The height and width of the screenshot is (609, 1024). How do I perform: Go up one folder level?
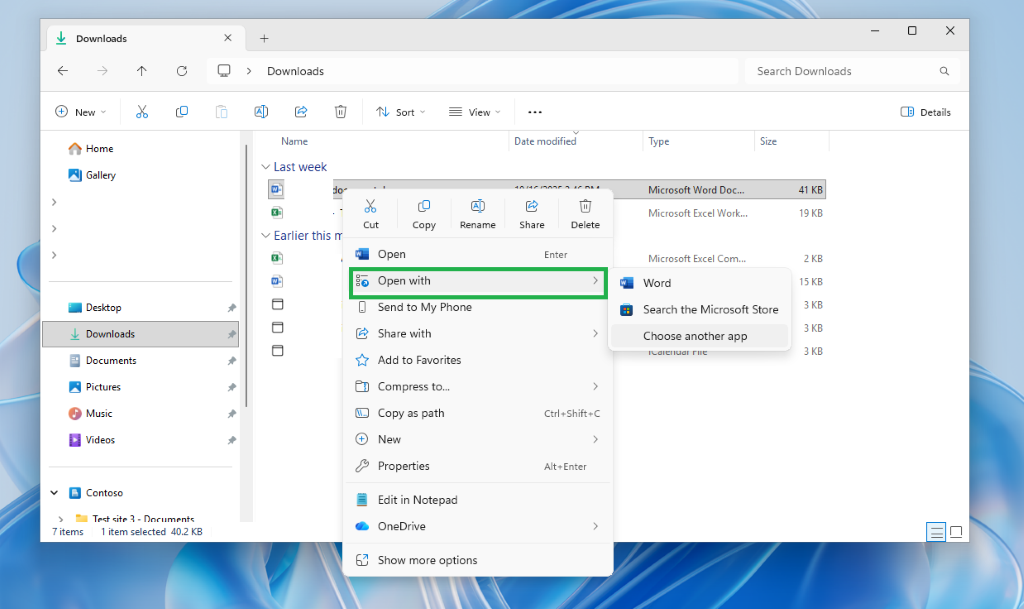point(142,71)
